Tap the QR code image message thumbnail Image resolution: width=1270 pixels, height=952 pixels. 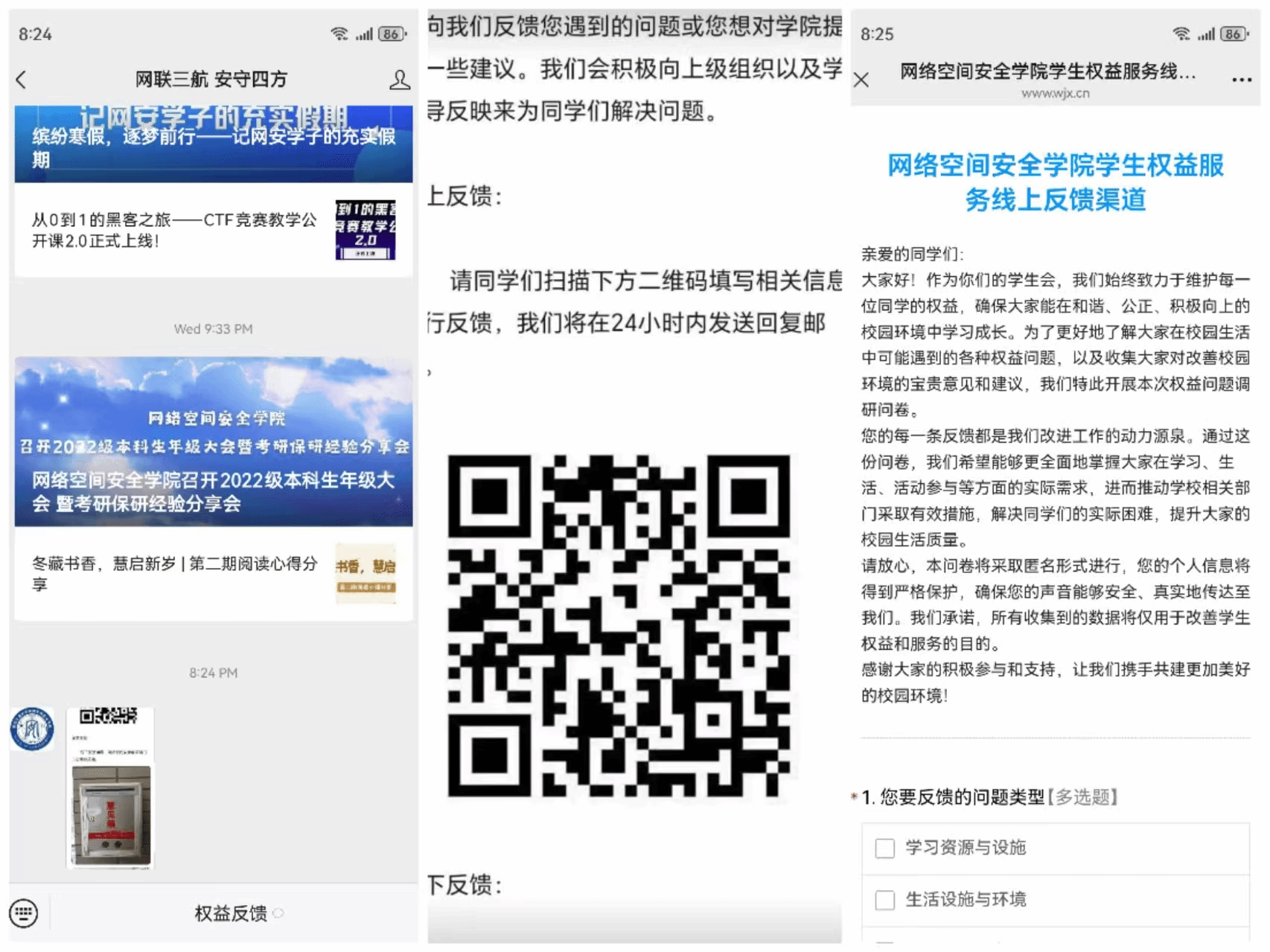[x=110, y=788]
